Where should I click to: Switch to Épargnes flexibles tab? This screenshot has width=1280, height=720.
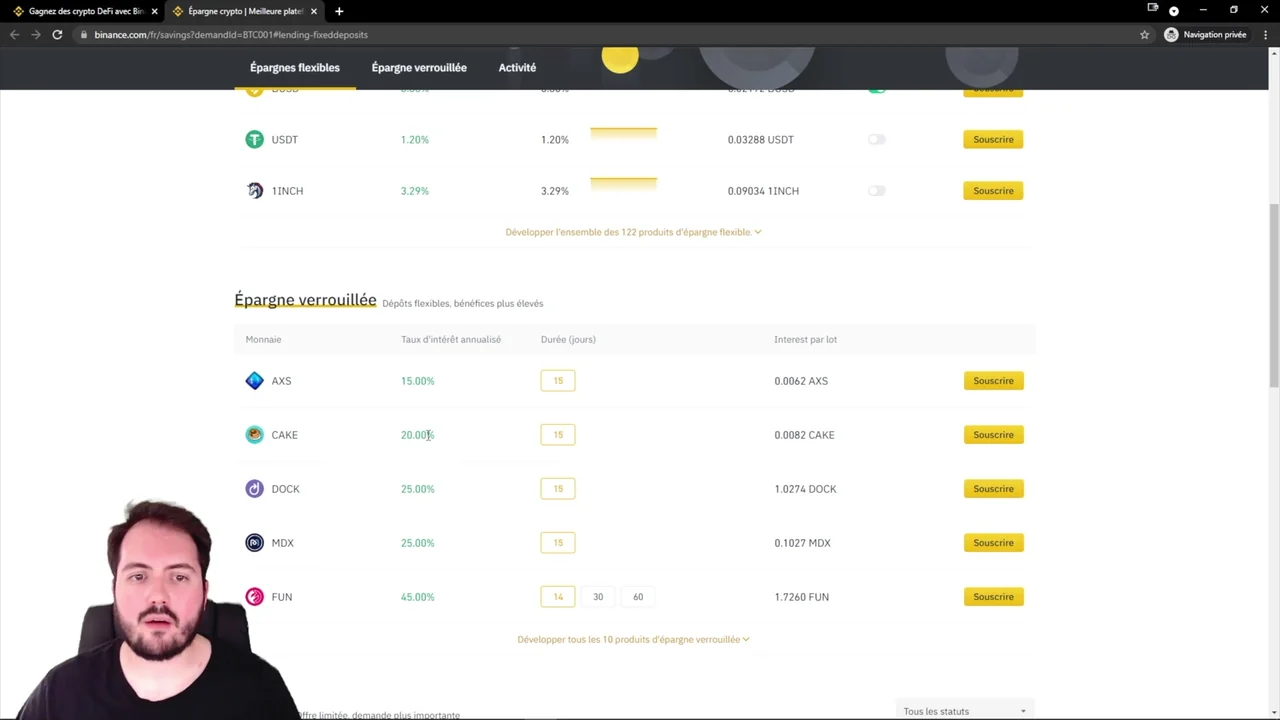[295, 67]
